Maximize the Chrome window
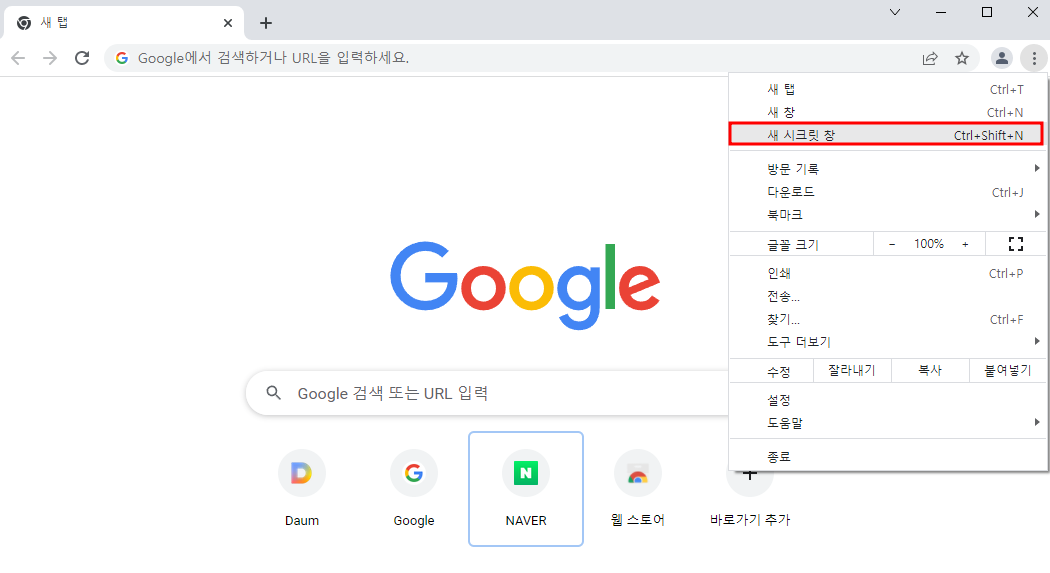 pos(986,12)
